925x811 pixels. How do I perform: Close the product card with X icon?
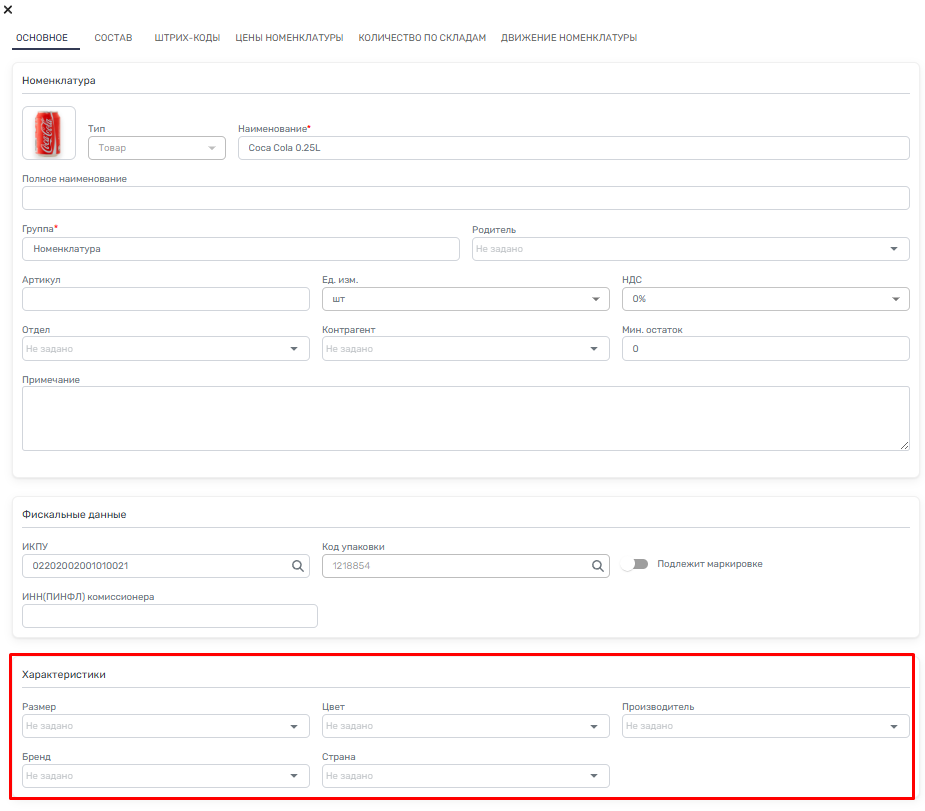click(x=8, y=9)
